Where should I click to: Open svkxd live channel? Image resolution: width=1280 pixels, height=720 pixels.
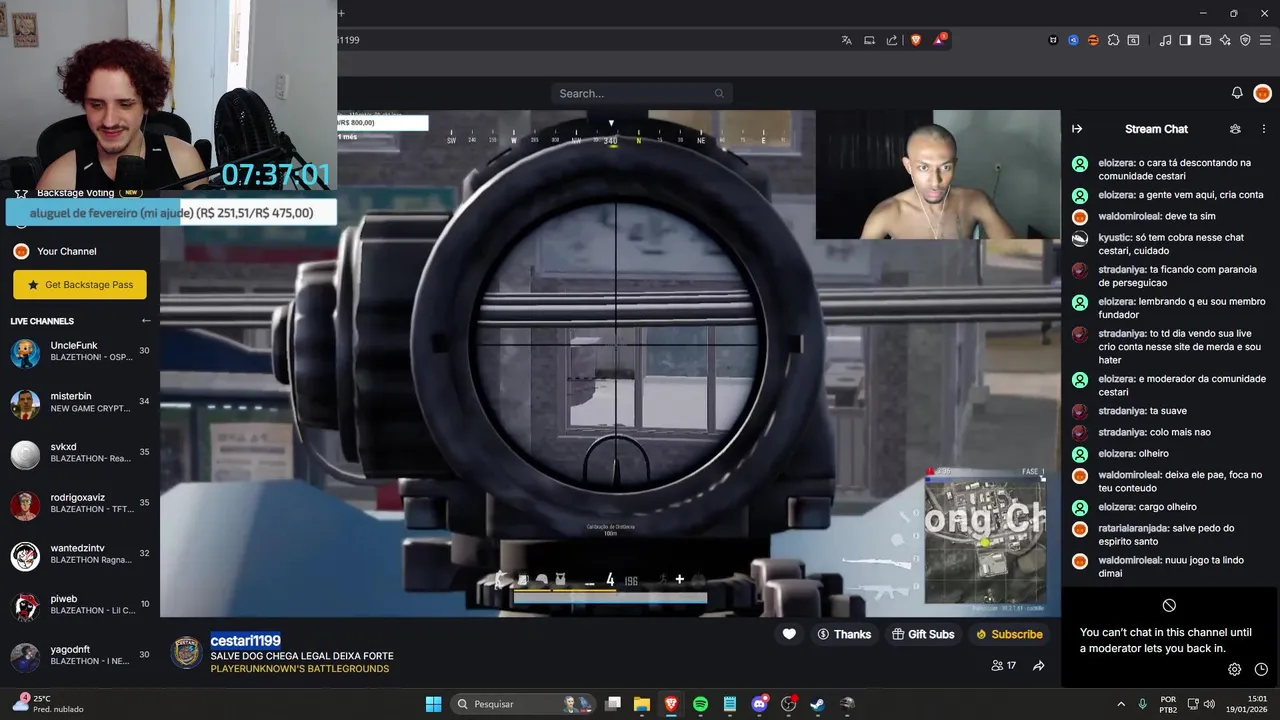(80, 454)
